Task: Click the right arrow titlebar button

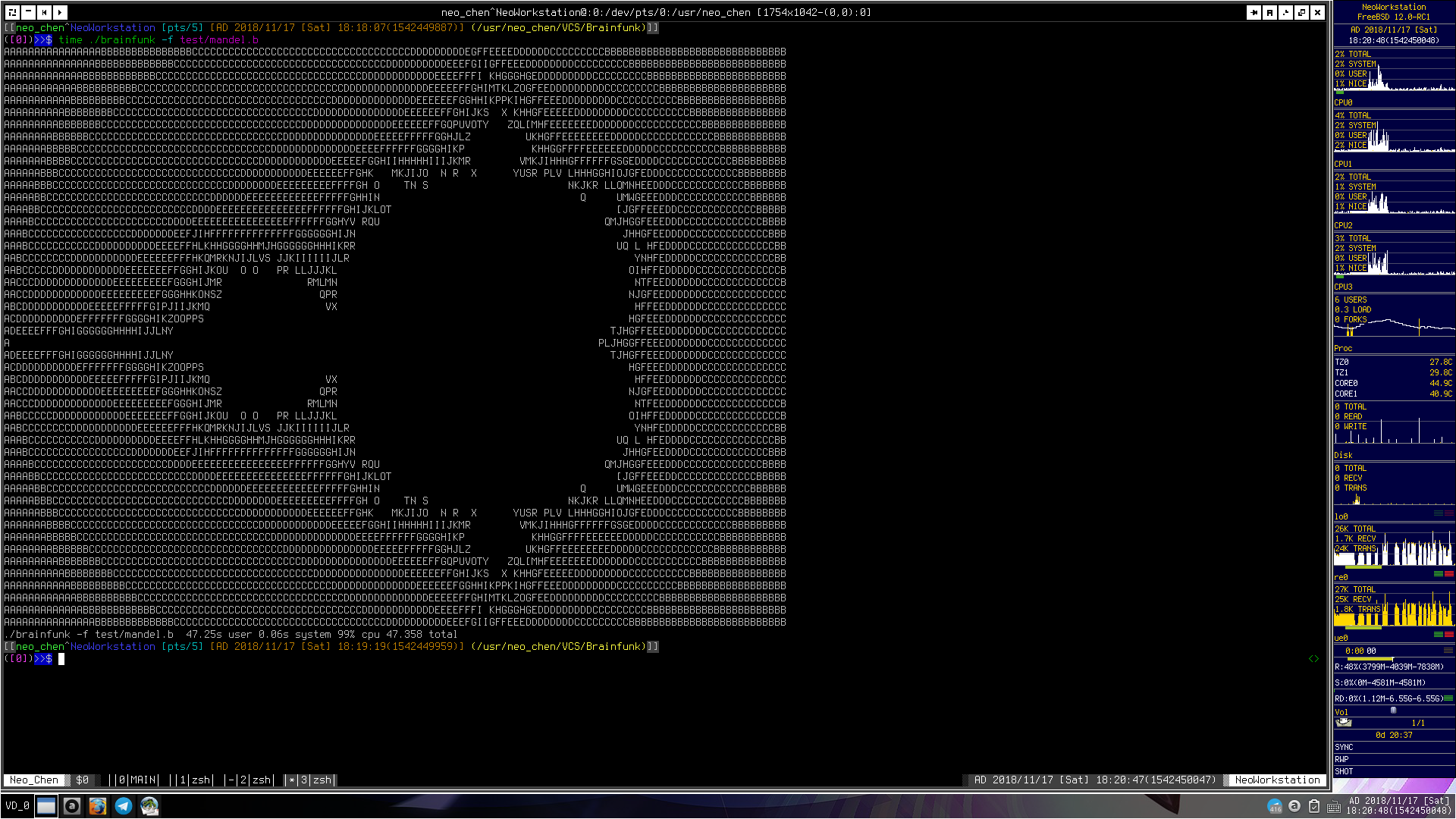Action: pyautogui.click(x=60, y=12)
